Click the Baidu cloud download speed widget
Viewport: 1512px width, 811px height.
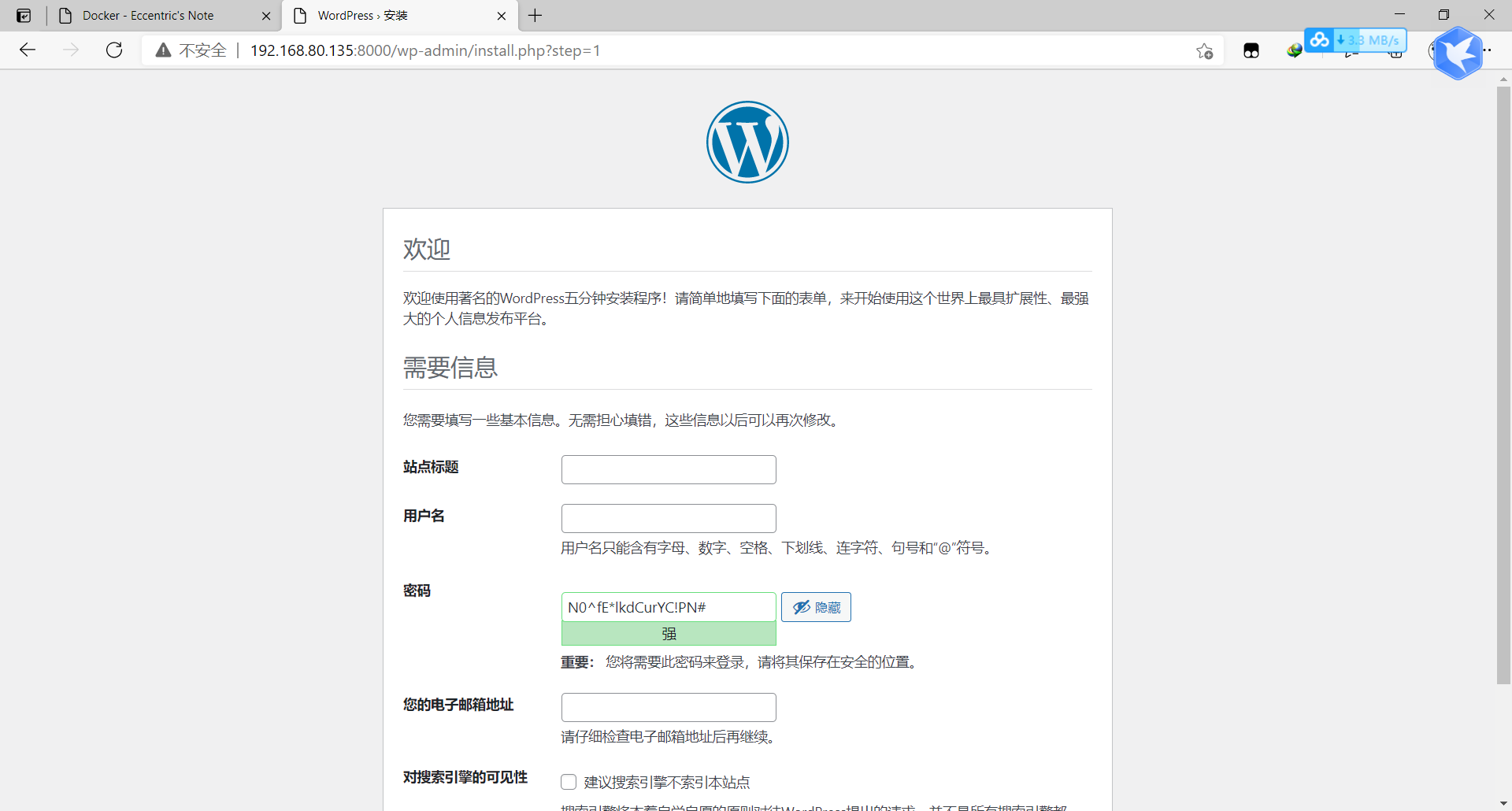pyautogui.click(x=1354, y=39)
